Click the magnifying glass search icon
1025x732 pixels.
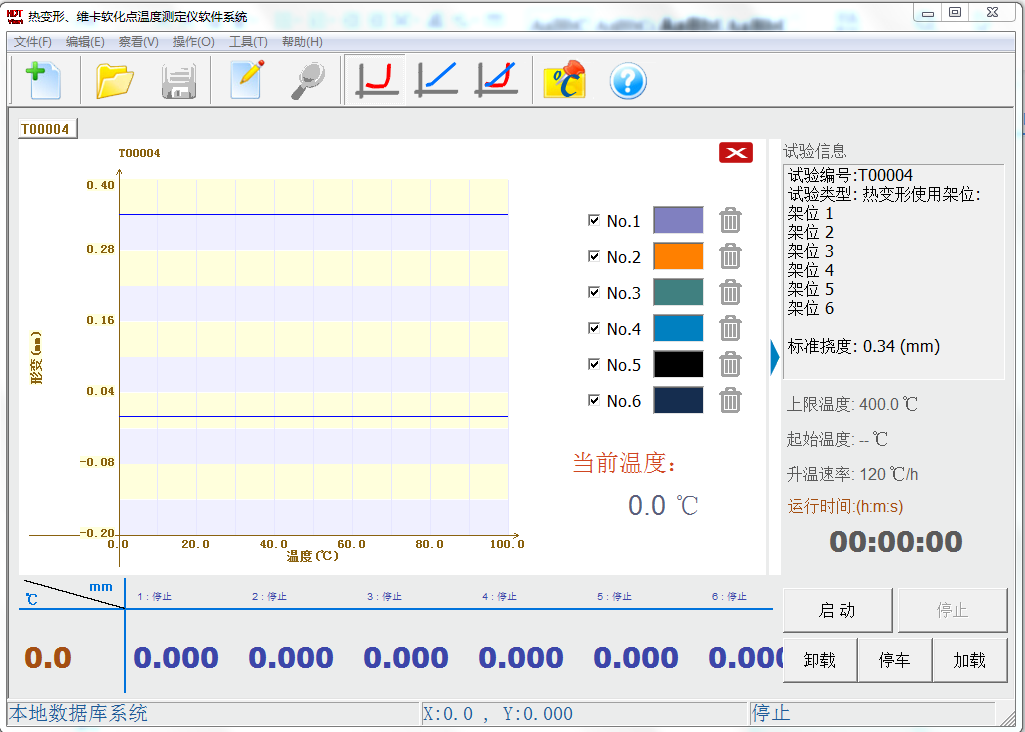307,80
